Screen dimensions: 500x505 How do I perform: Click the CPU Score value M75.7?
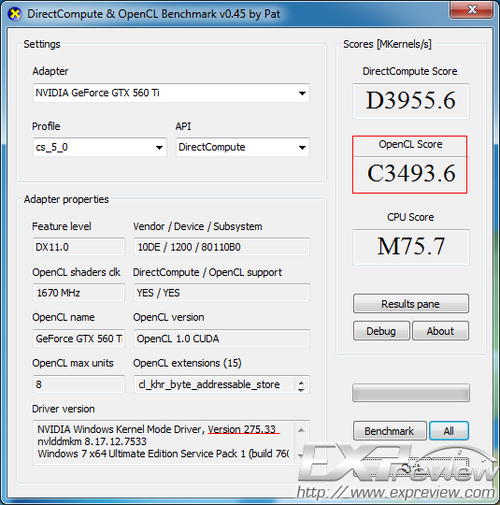[x=411, y=247]
